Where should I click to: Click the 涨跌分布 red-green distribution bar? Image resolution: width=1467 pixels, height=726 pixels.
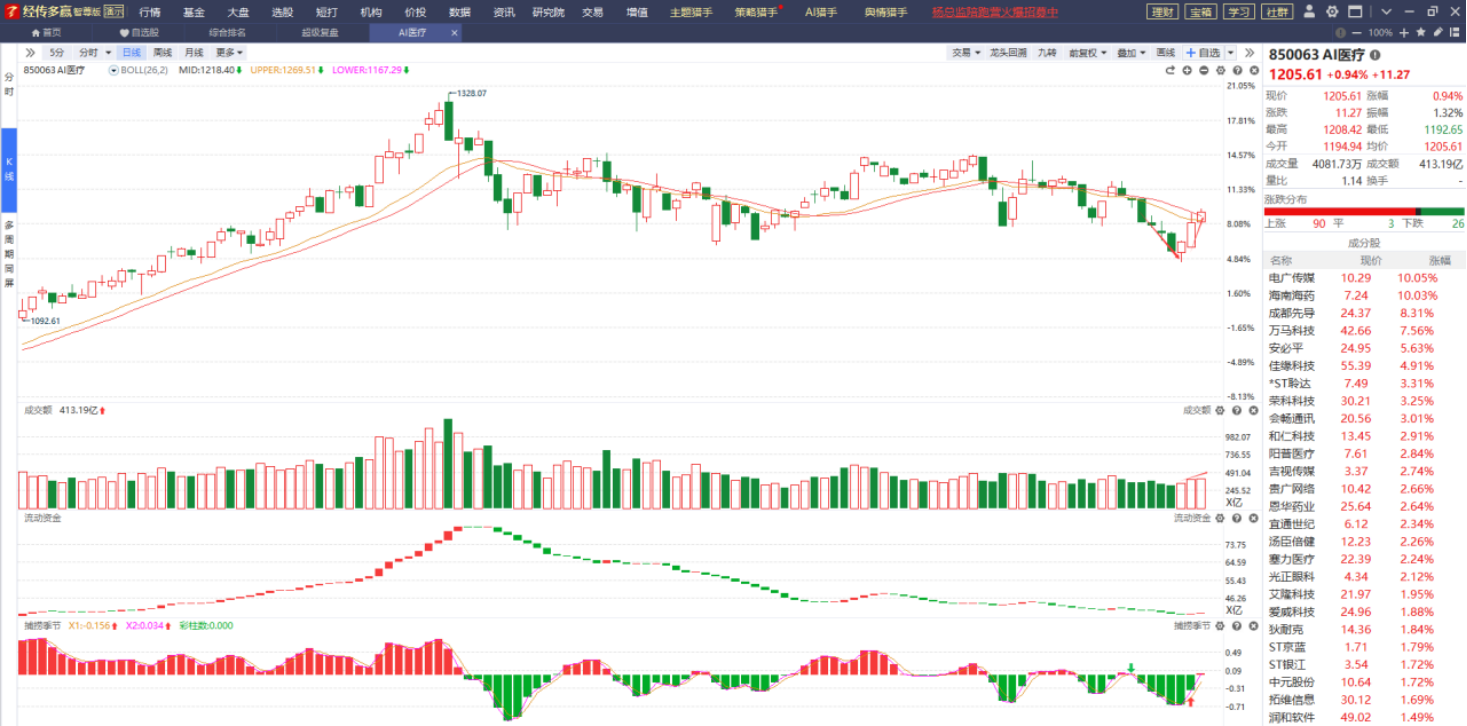click(1364, 211)
